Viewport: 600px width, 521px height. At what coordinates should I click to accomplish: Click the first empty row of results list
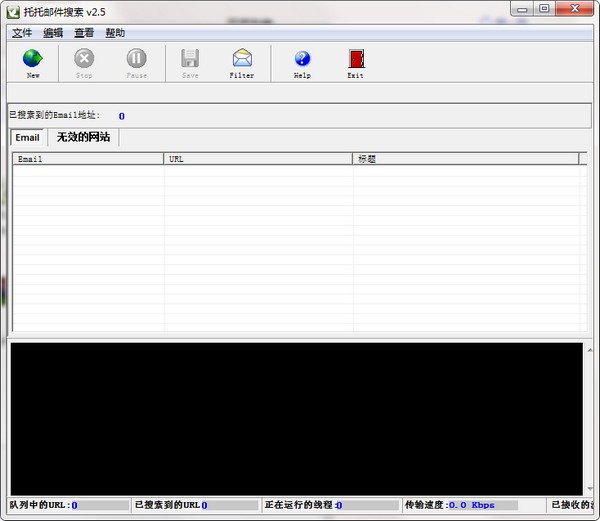point(296,172)
